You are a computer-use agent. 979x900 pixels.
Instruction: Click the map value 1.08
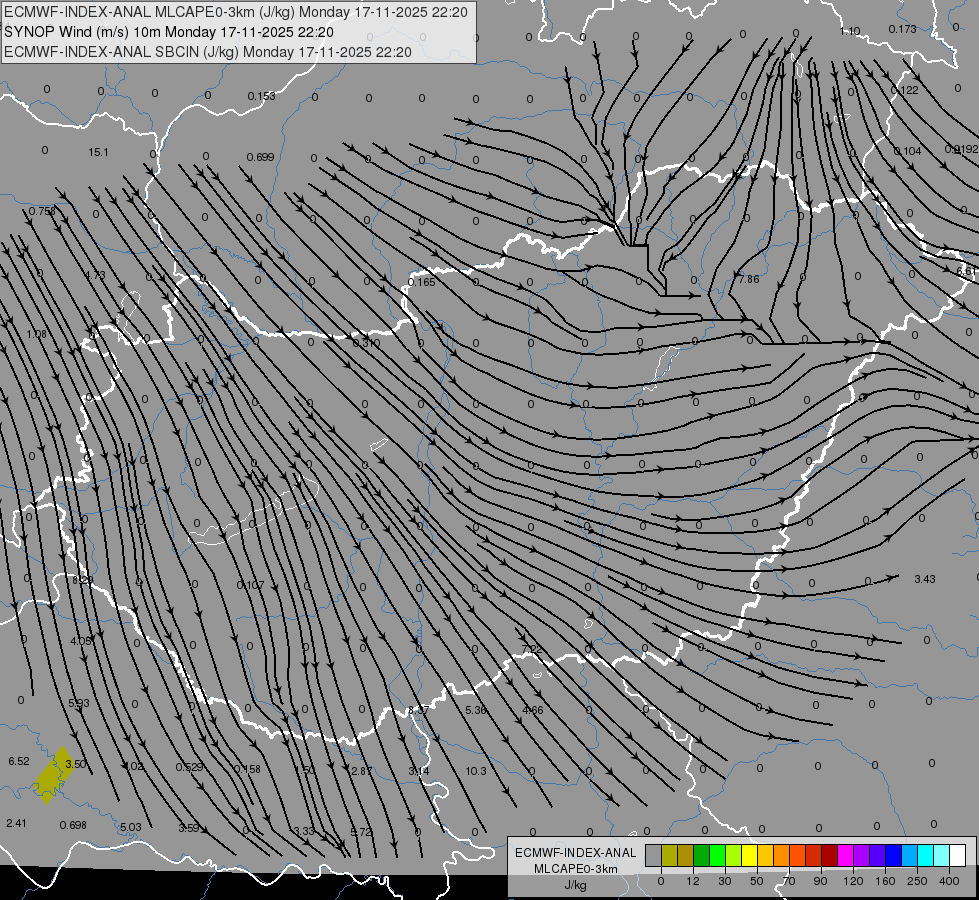click(36, 335)
